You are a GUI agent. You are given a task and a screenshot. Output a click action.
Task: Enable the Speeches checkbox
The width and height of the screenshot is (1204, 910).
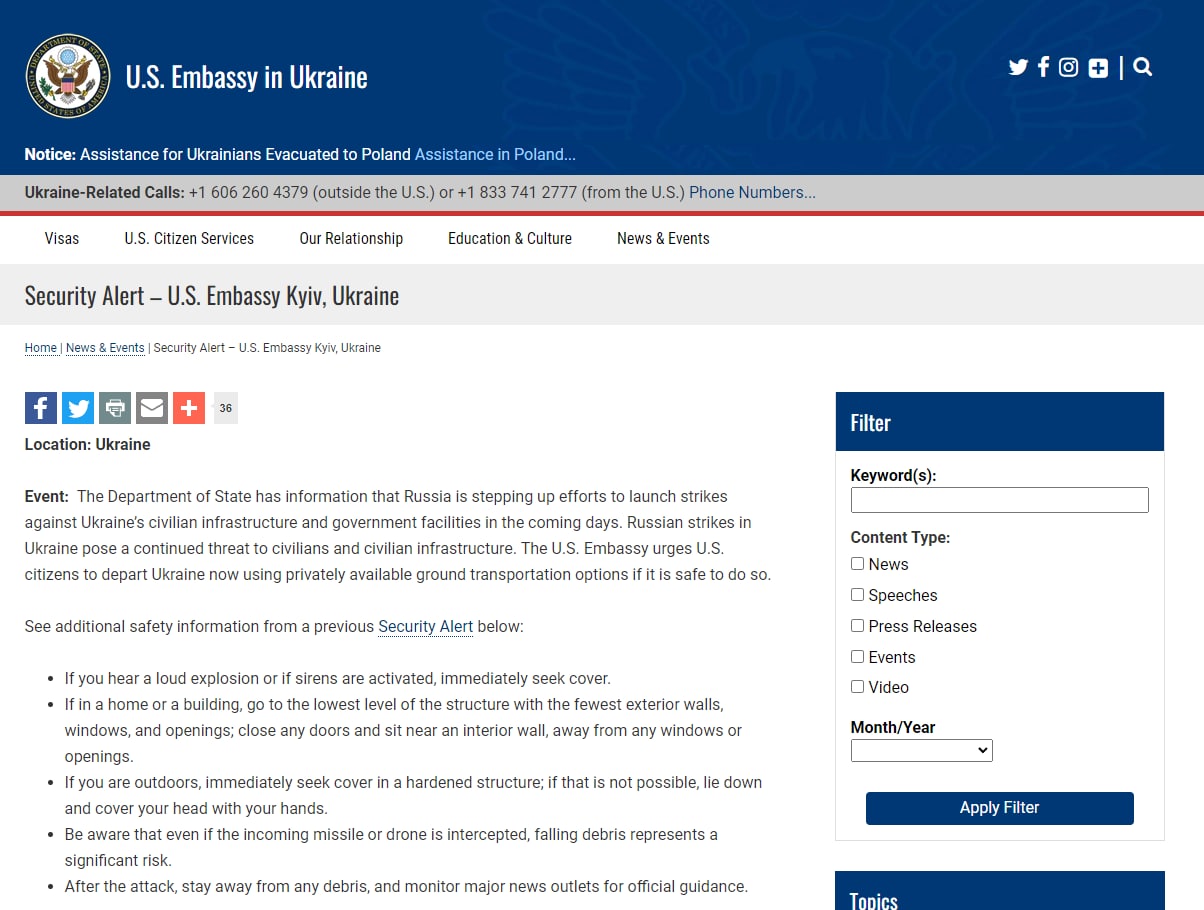coord(857,595)
